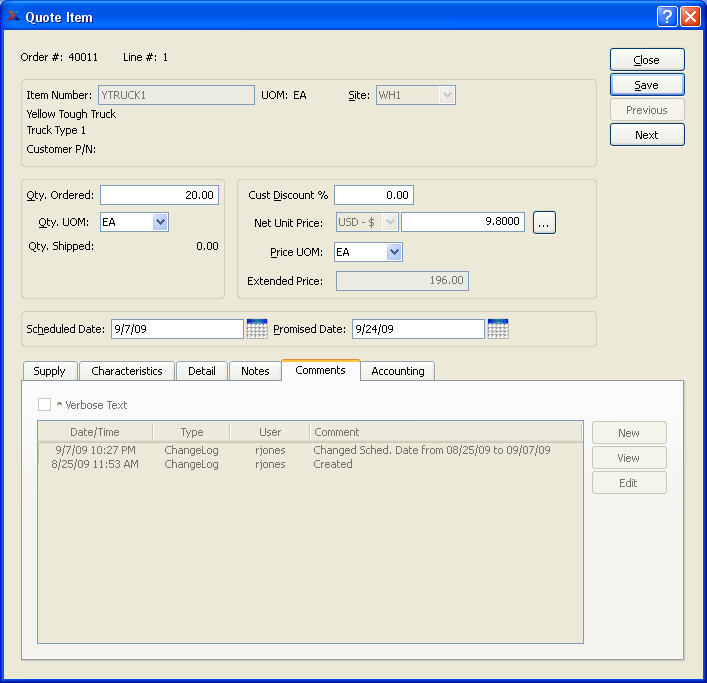Switch to the Supply tab
Viewport: 707px width, 683px height.
(49, 371)
